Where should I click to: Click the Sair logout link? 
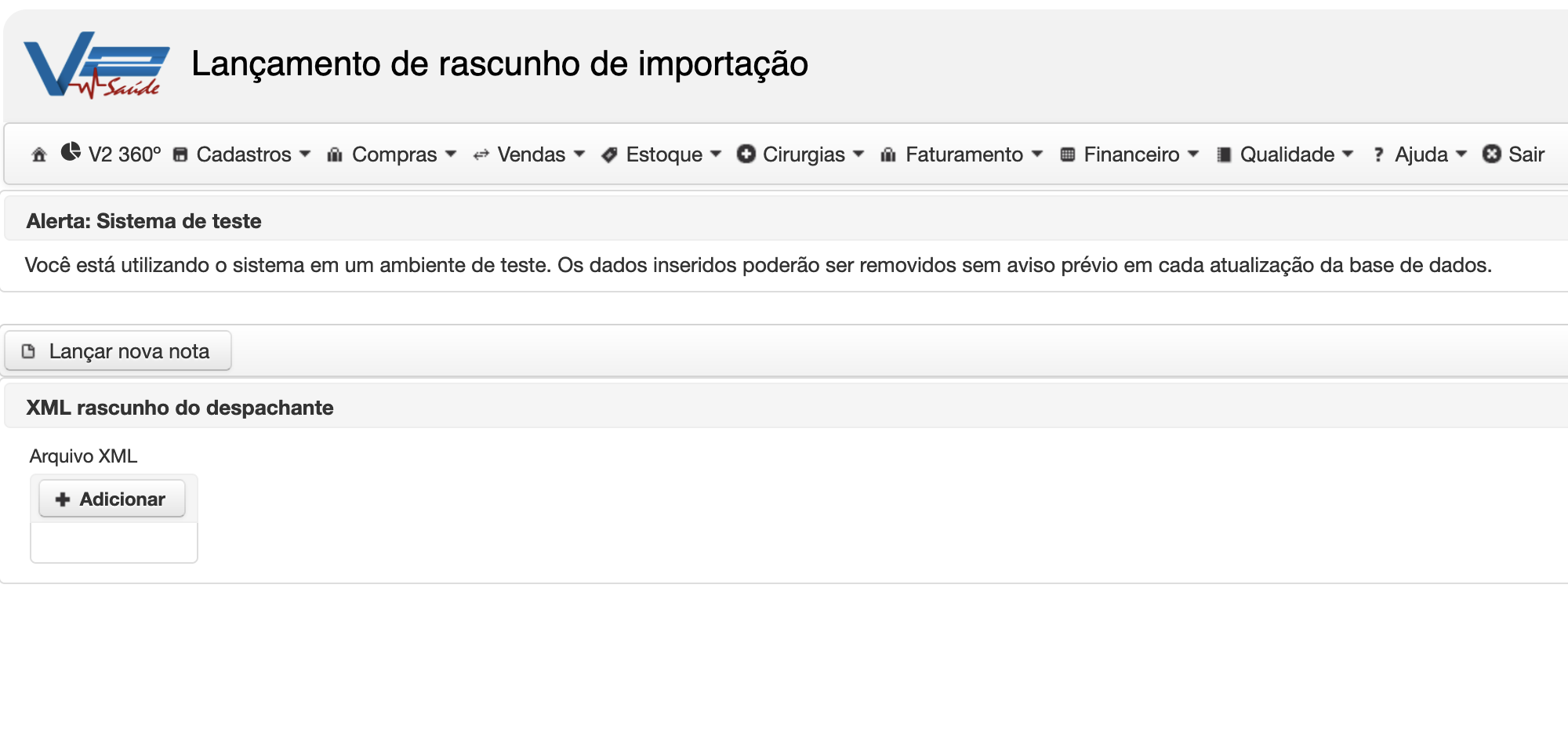coord(1513,154)
